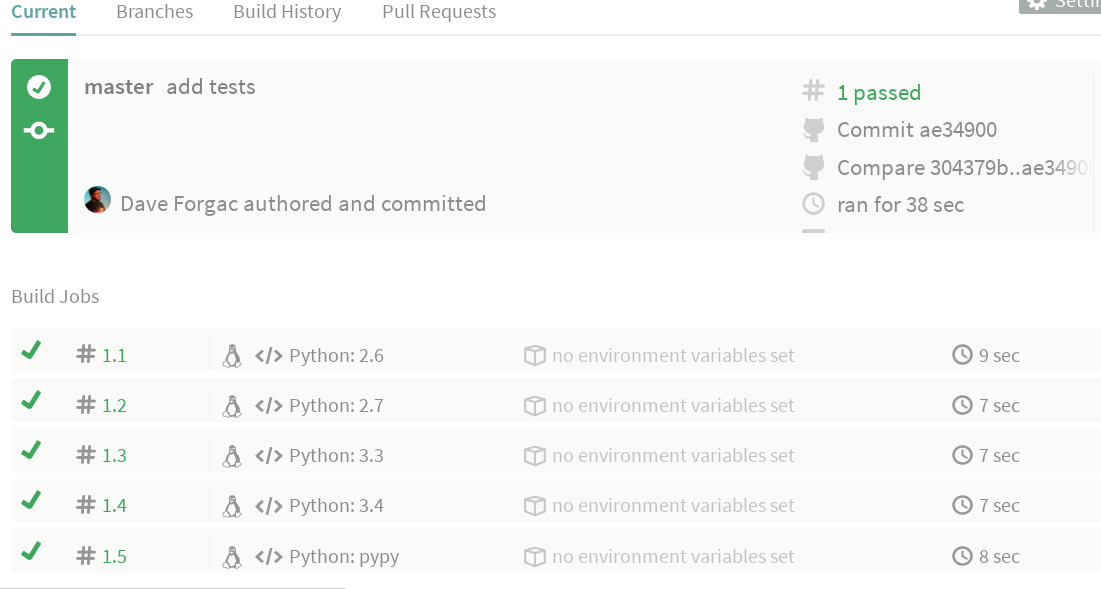Open build job 1.5

tap(114, 556)
